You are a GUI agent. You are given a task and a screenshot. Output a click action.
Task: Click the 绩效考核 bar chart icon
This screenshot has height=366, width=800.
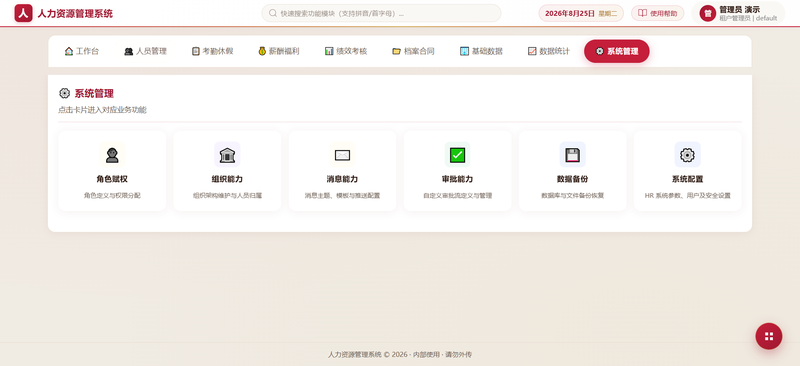coord(329,51)
